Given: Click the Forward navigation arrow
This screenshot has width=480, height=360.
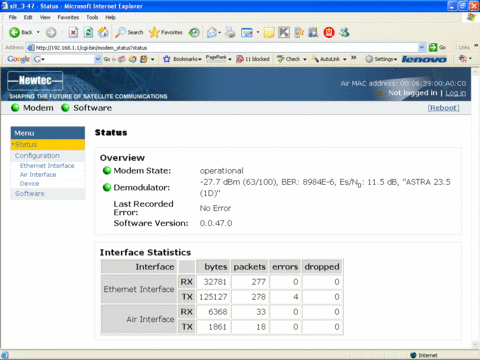Looking at the screenshot, I should coord(51,32).
